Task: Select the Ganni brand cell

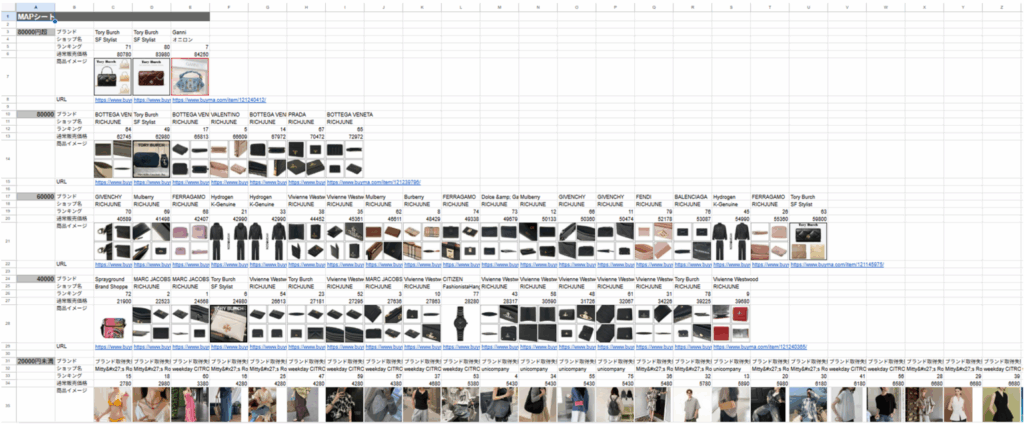Action: (x=191, y=31)
